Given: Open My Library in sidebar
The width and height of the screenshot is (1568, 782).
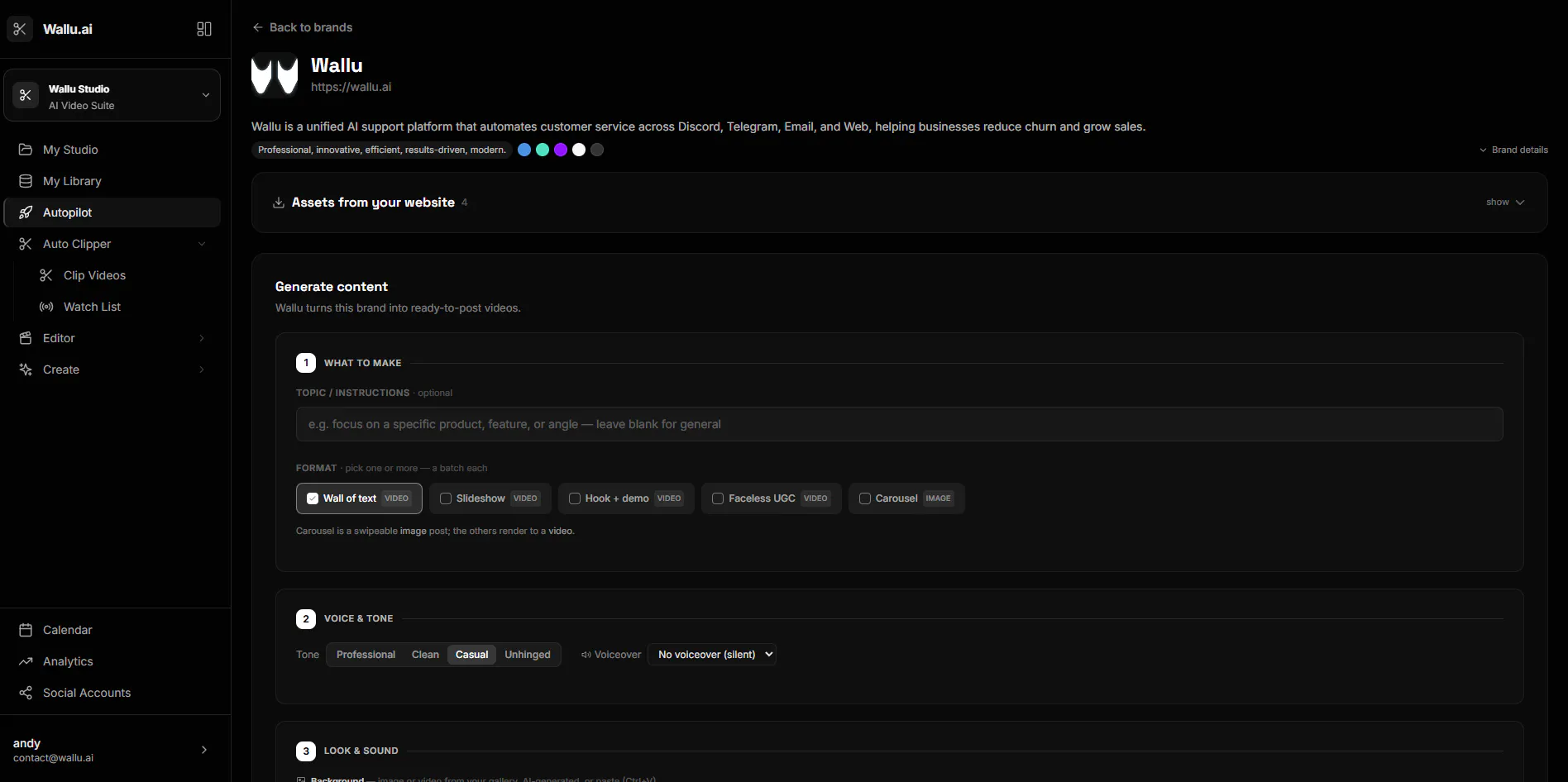Looking at the screenshot, I should pos(112,181).
